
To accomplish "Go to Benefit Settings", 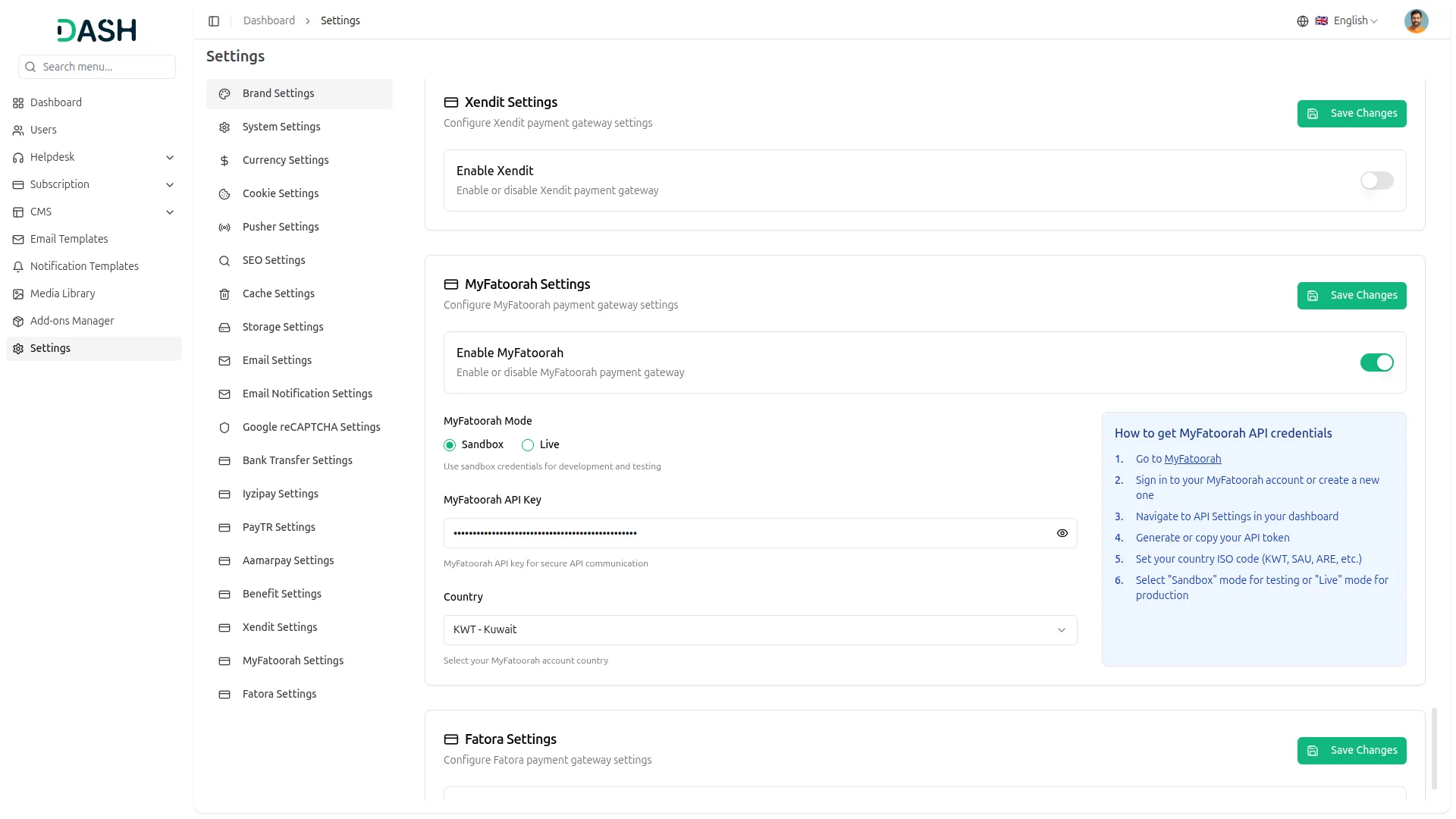I will point(299,595).
